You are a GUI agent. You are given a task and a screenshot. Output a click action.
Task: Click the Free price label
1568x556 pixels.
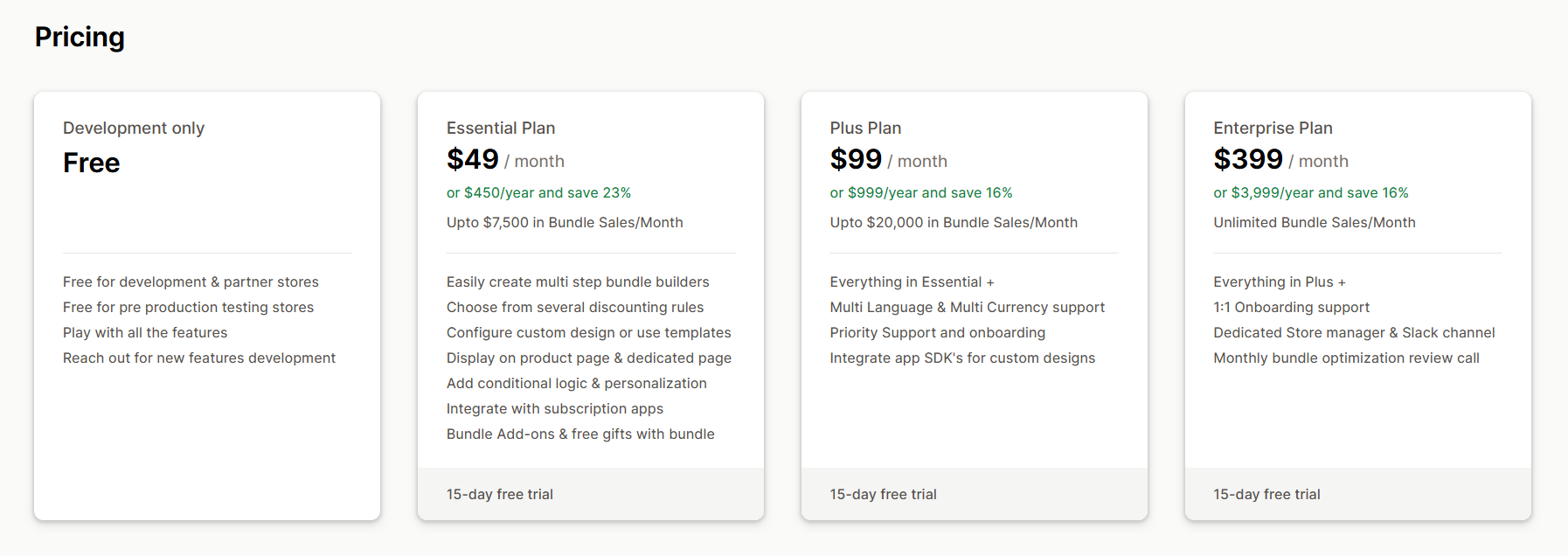(91, 163)
